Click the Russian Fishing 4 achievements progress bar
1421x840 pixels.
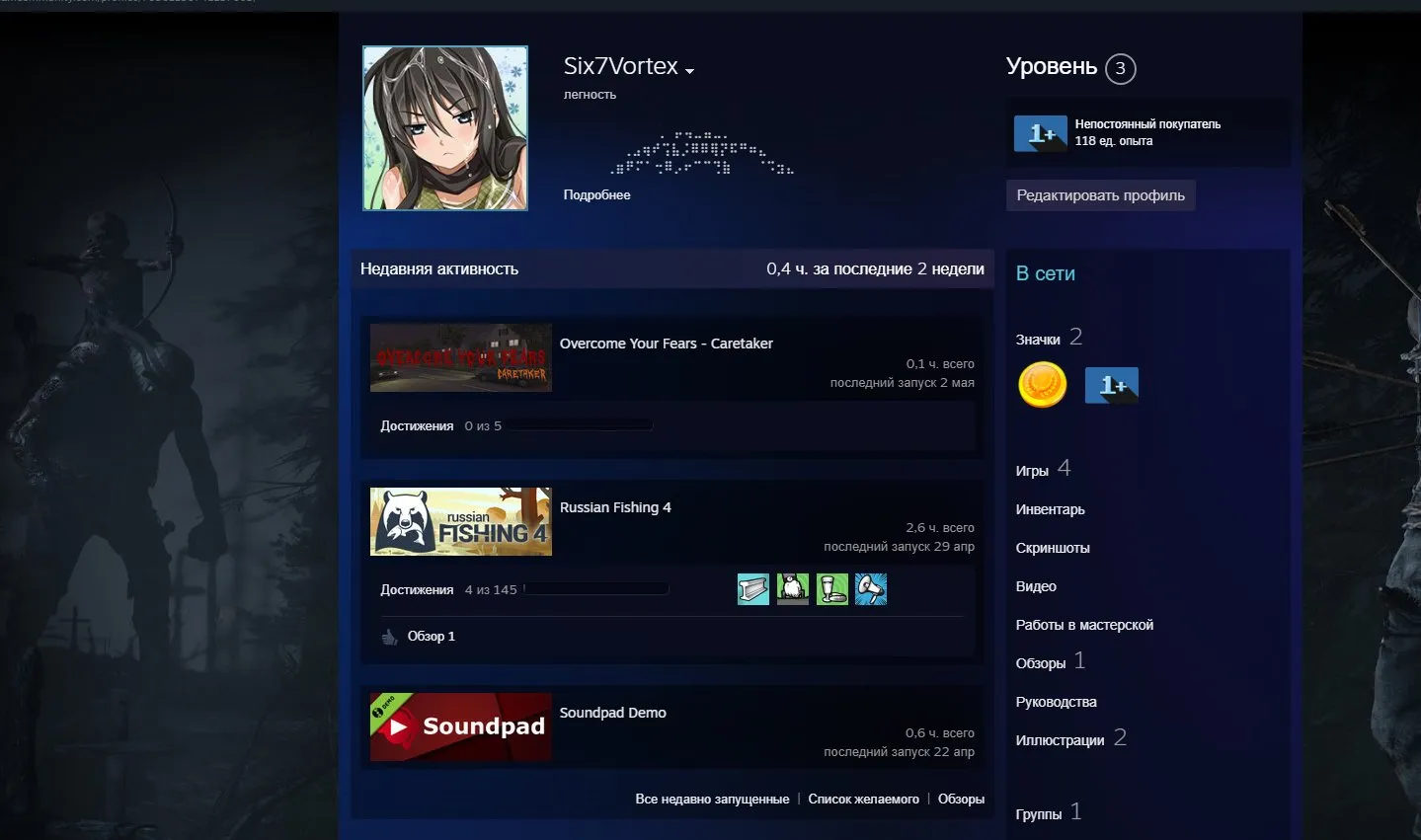(596, 589)
